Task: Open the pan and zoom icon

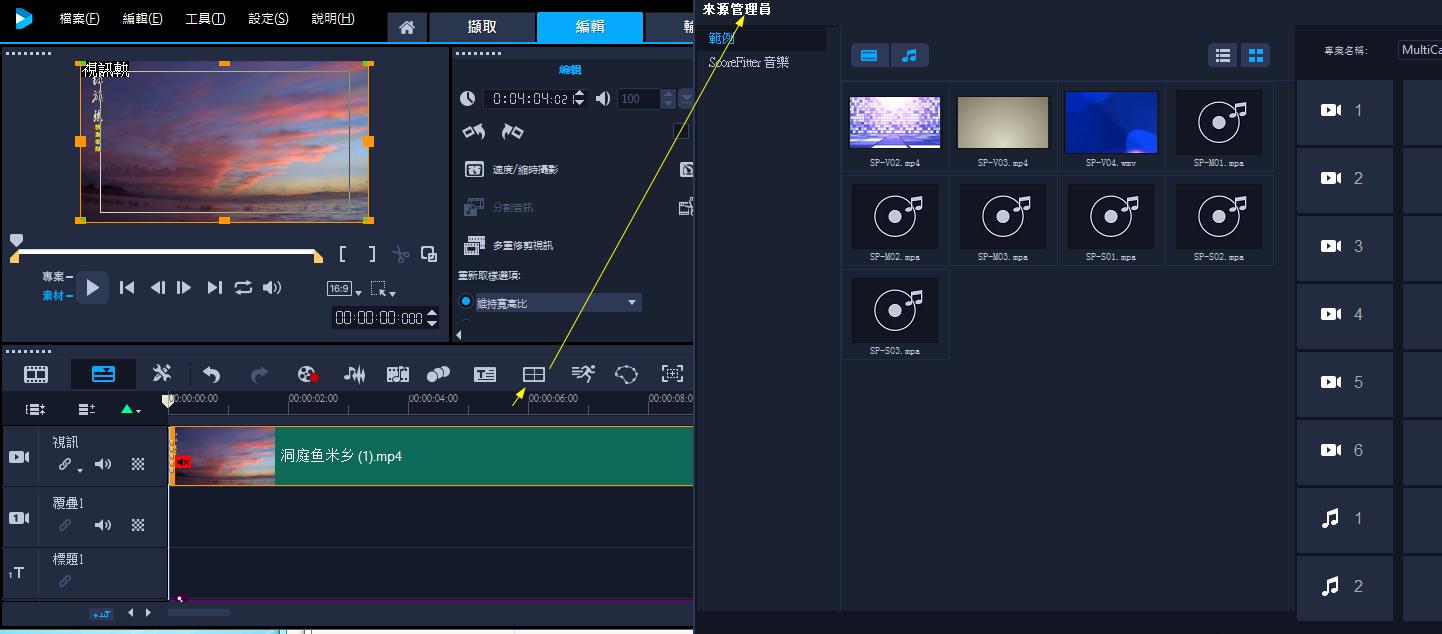Action: pos(673,374)
